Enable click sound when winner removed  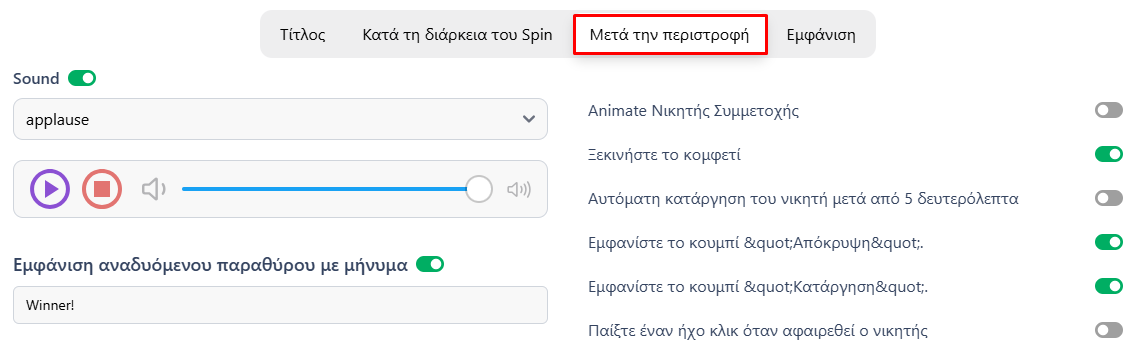[x=1108, y=331]
